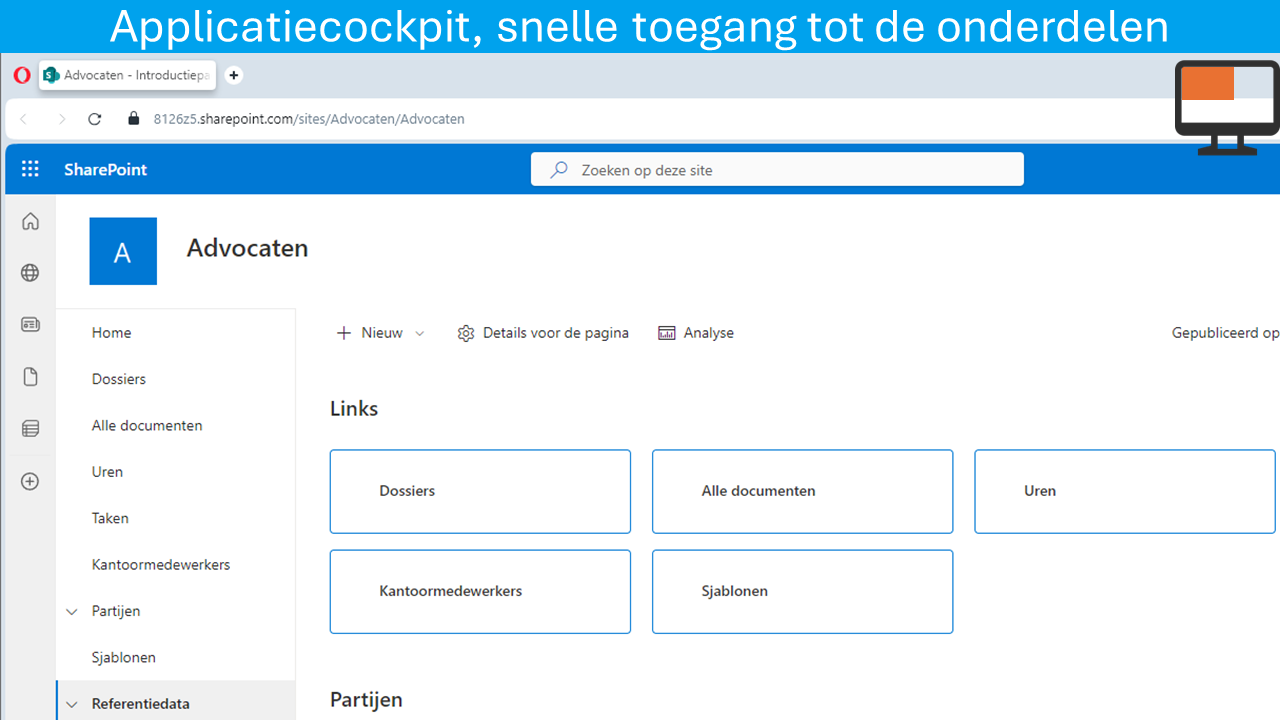
Task: Open the Nieuw dropdown chevron
Action: (419, 334)
